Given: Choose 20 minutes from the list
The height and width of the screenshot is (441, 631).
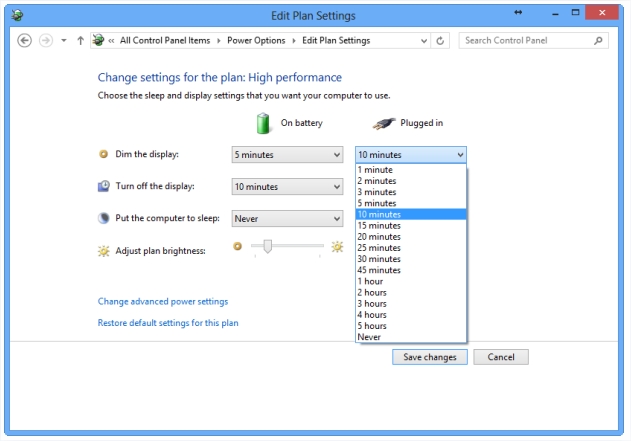Looking at the screenshot, I should (411, 237).
